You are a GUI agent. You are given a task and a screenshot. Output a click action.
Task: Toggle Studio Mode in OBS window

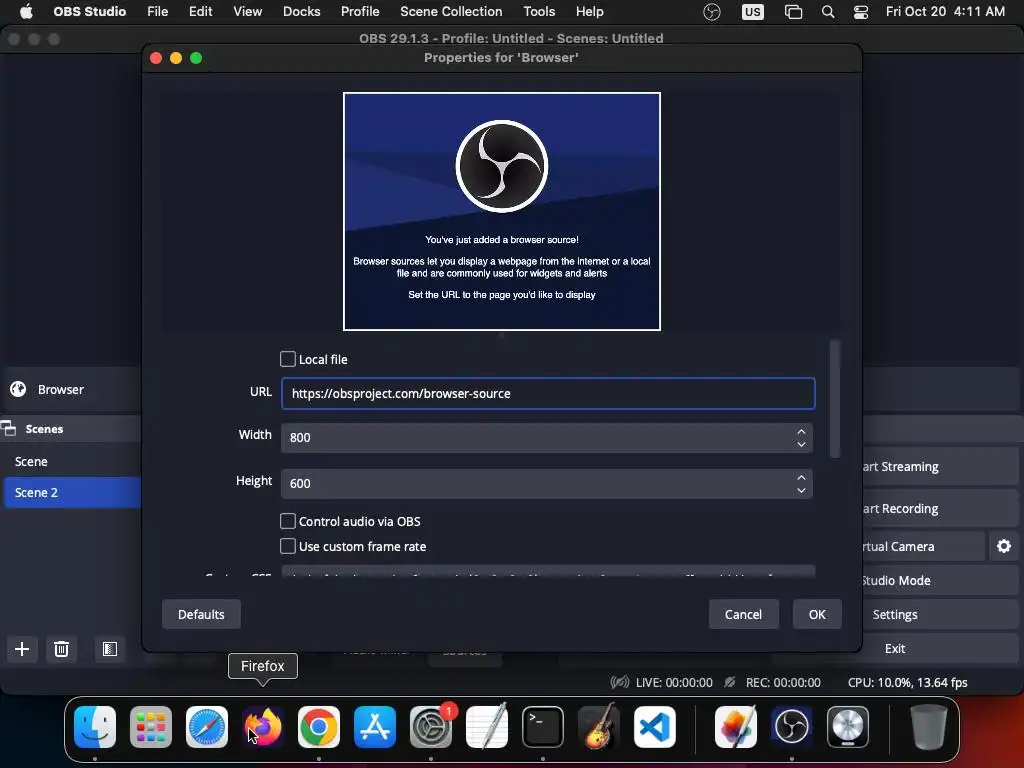coord(940,580)
